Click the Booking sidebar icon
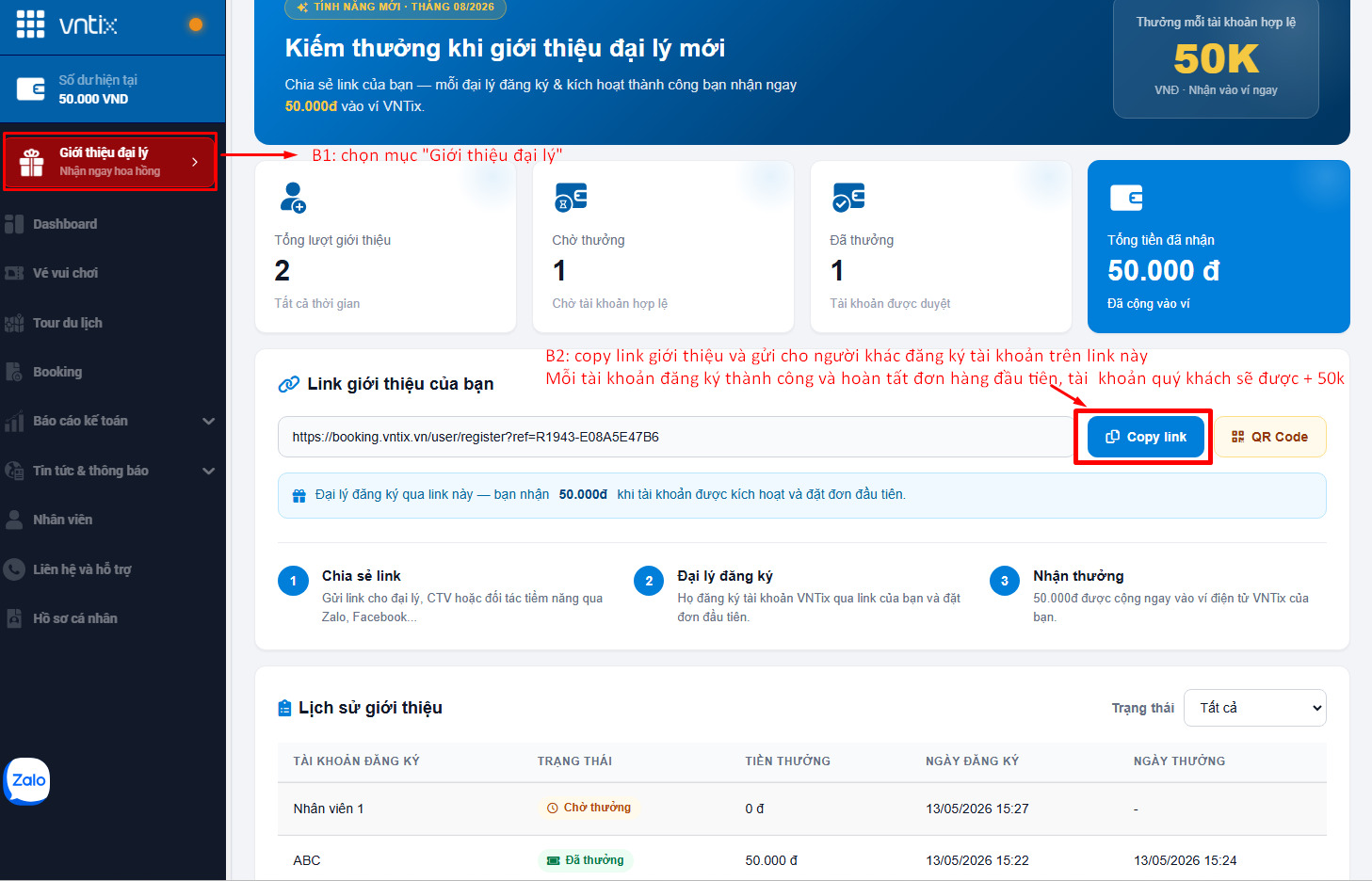1372x881 pixels. (x=14, y=372)
